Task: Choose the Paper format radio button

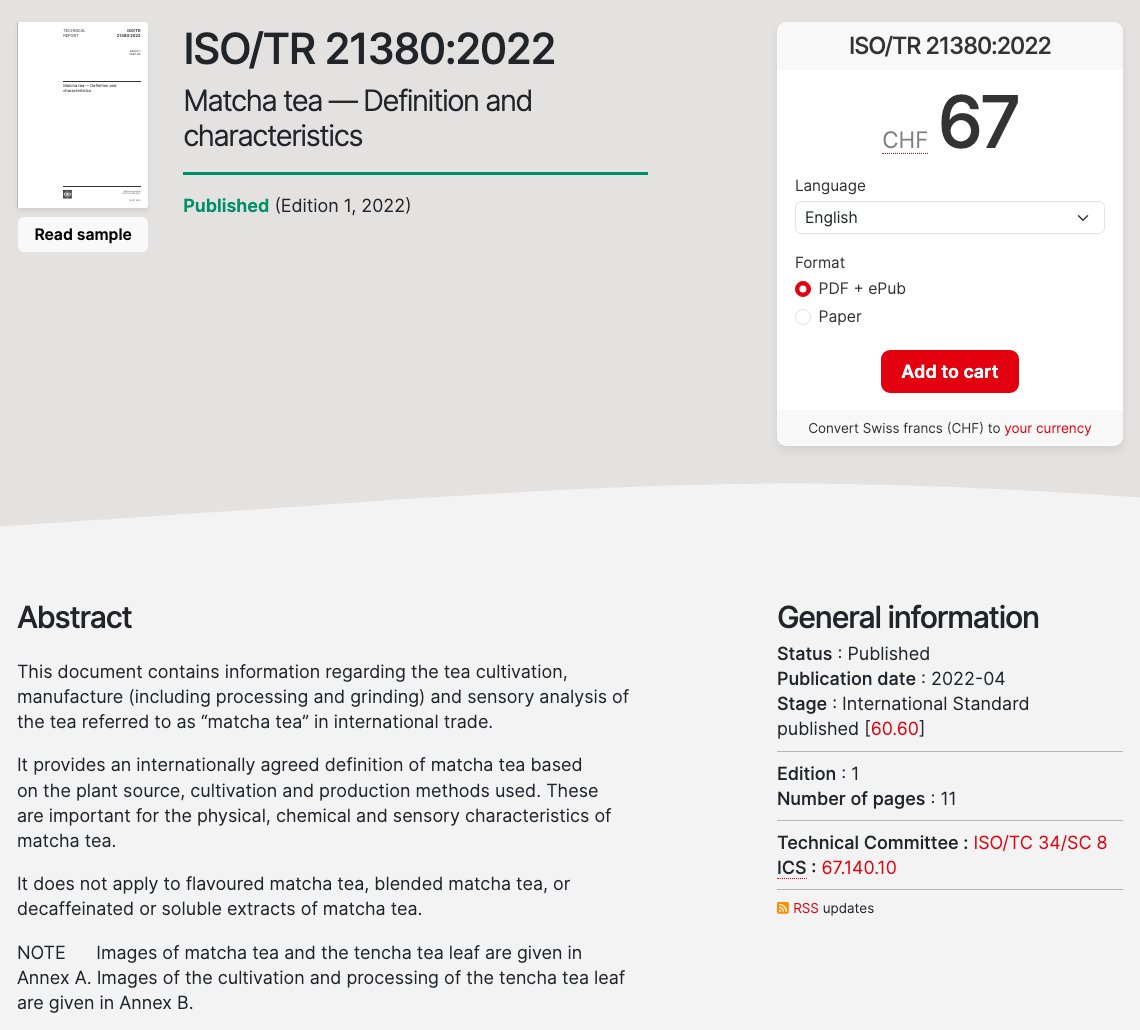Action: tap(803, 316)
